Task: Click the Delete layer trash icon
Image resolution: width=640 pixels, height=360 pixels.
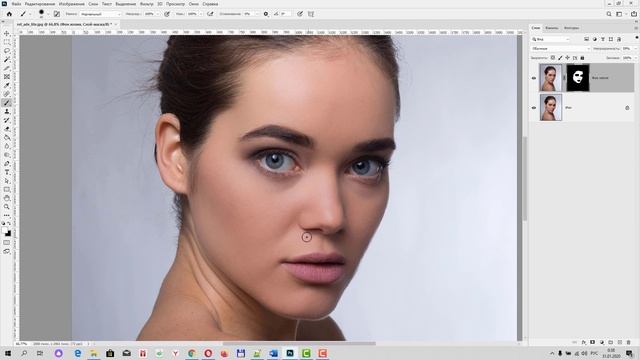Action: (x=629, y=342)
